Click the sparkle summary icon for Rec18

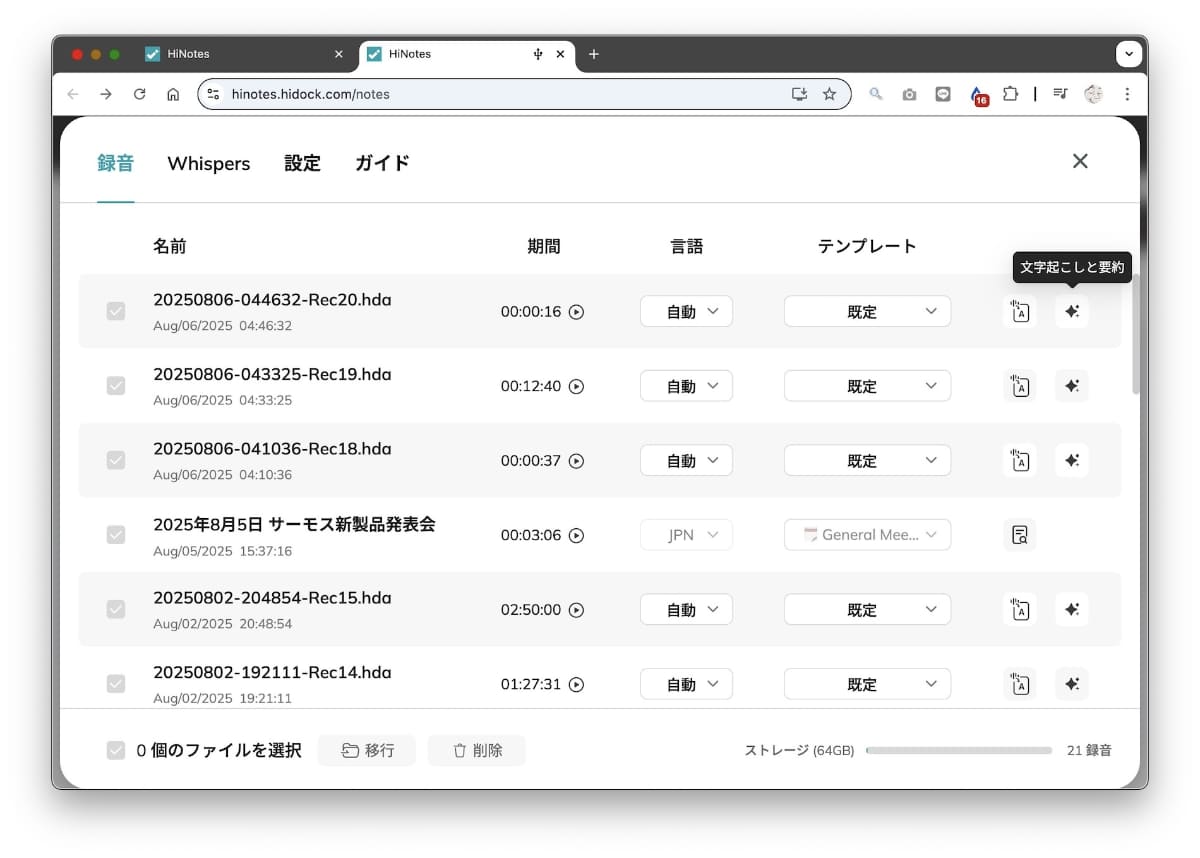(x=1071, y=460)
